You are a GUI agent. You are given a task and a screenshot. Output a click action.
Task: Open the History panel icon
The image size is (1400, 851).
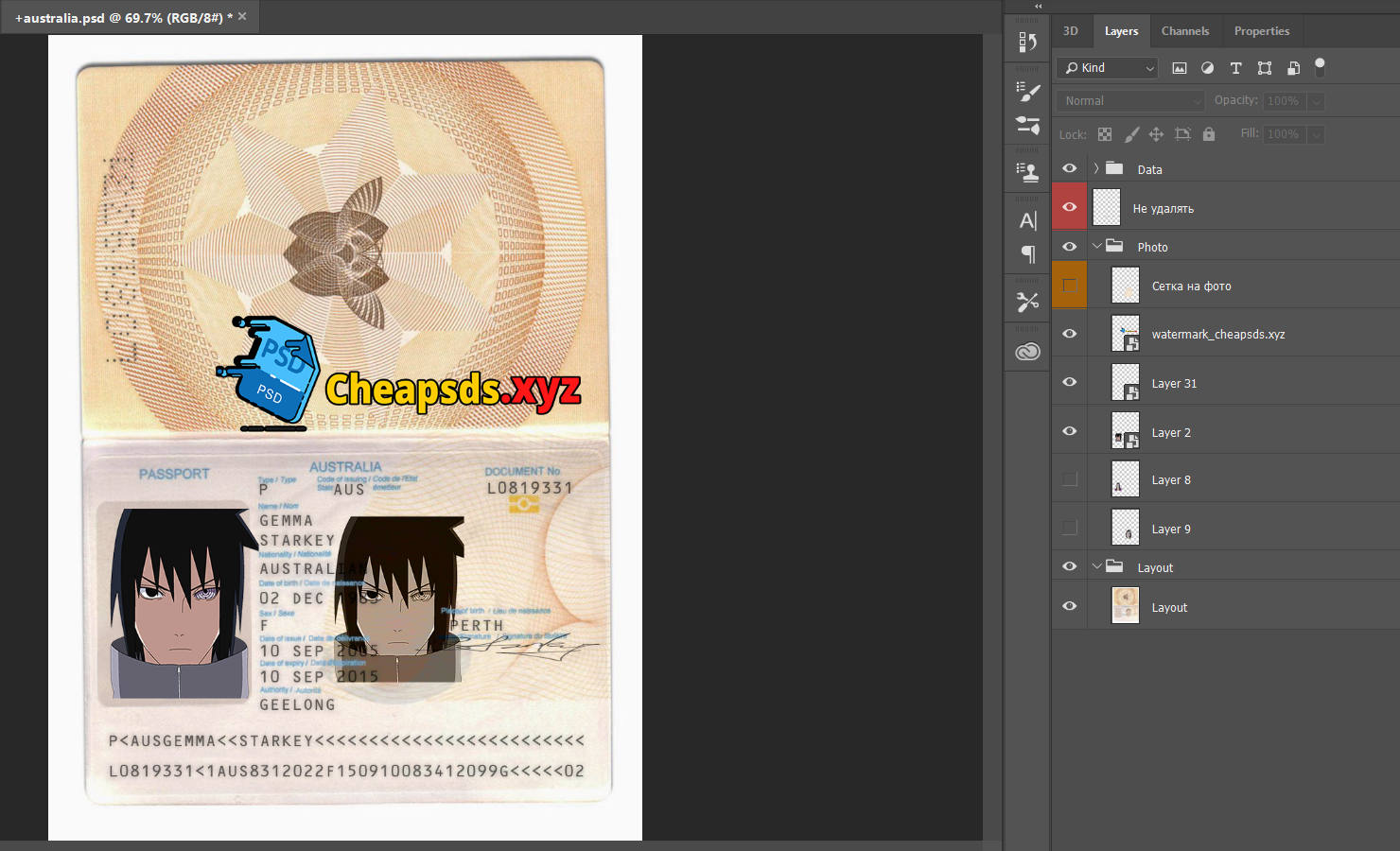(x=1027, y=43)
